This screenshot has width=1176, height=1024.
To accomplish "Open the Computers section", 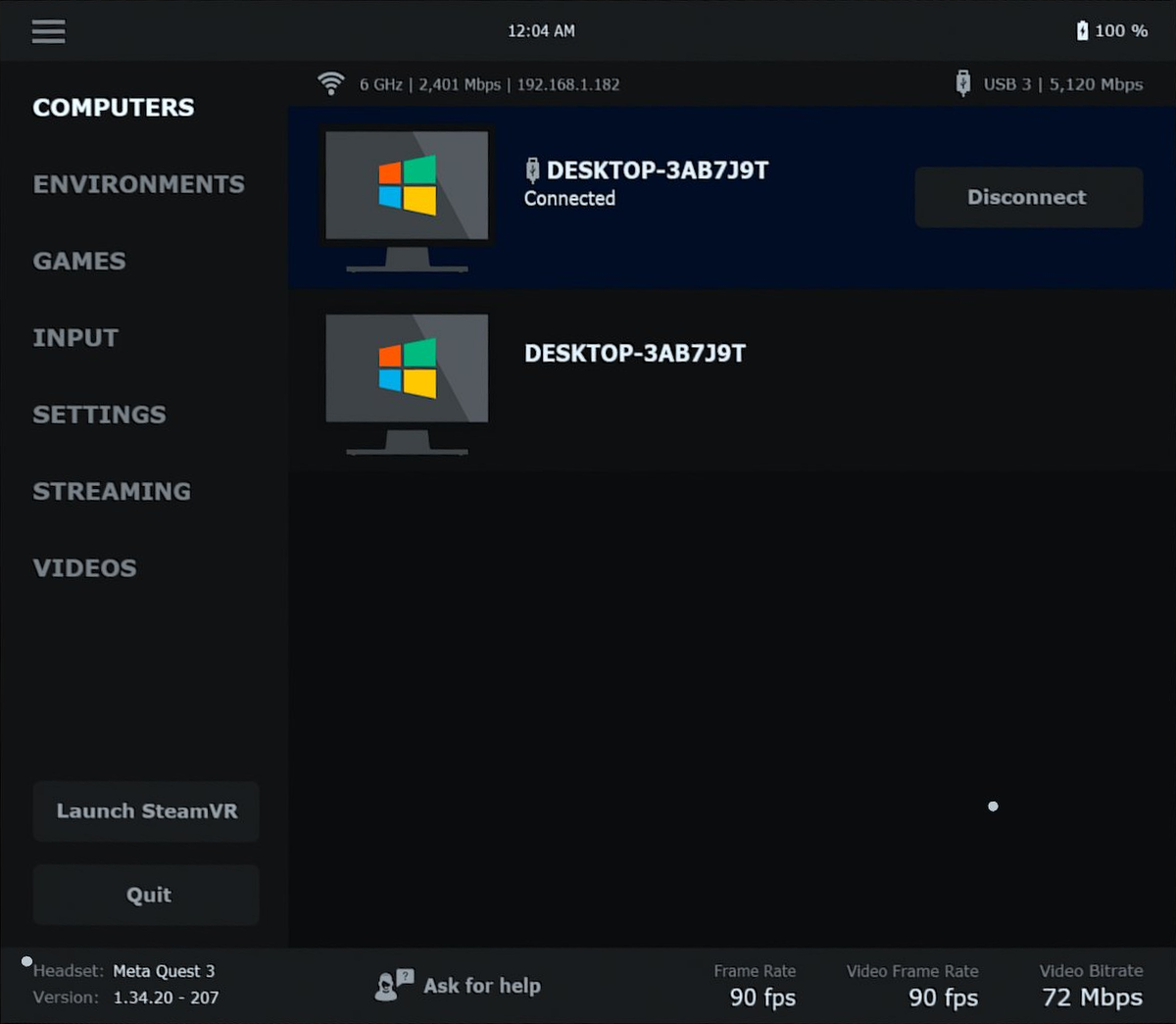I will (x=114, y=107).
